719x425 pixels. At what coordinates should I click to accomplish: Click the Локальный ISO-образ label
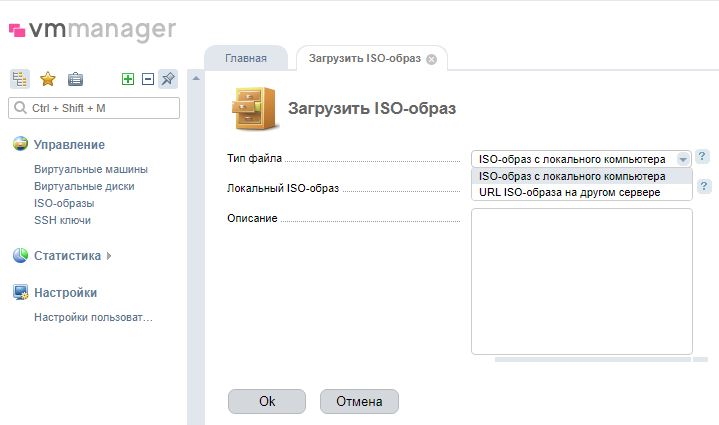click(283, 188)
